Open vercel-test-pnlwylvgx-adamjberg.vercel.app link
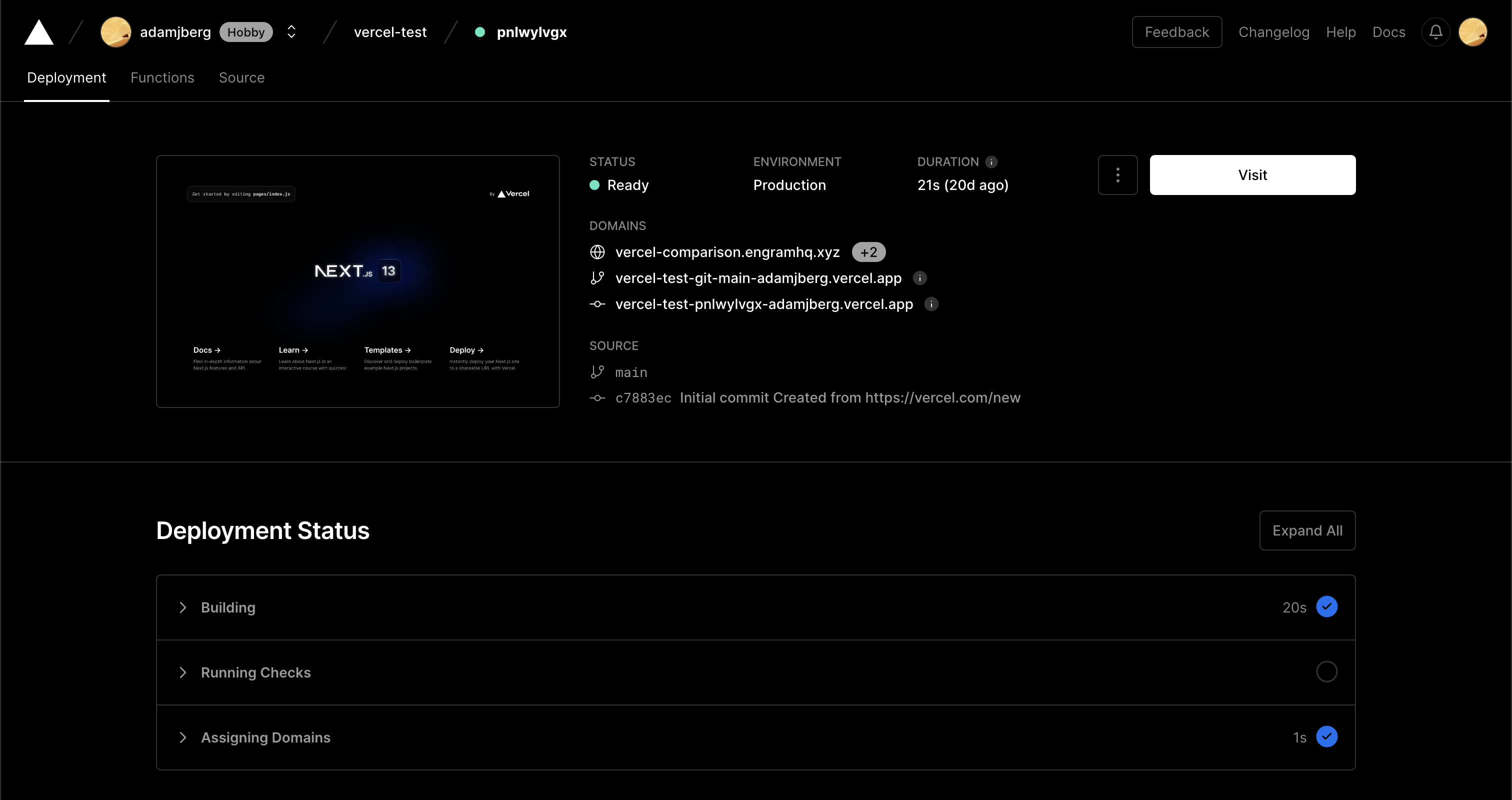1512x800 pixels. tap(764, 304)
